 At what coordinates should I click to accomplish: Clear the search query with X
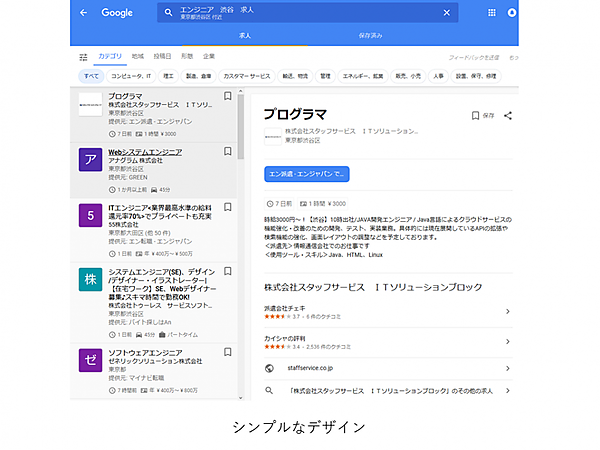tap(447, 13)
